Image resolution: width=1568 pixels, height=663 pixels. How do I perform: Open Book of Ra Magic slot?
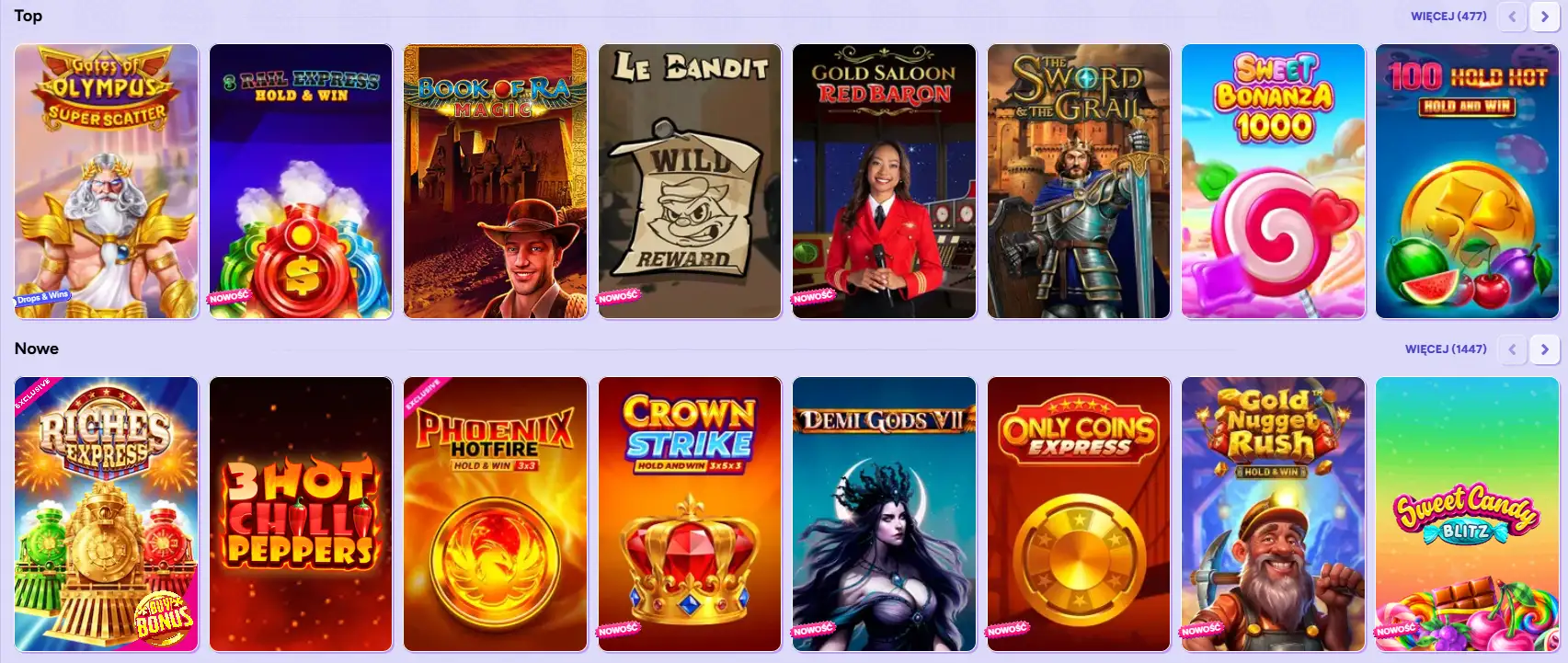pyautogui.click(x=496, y=181)
